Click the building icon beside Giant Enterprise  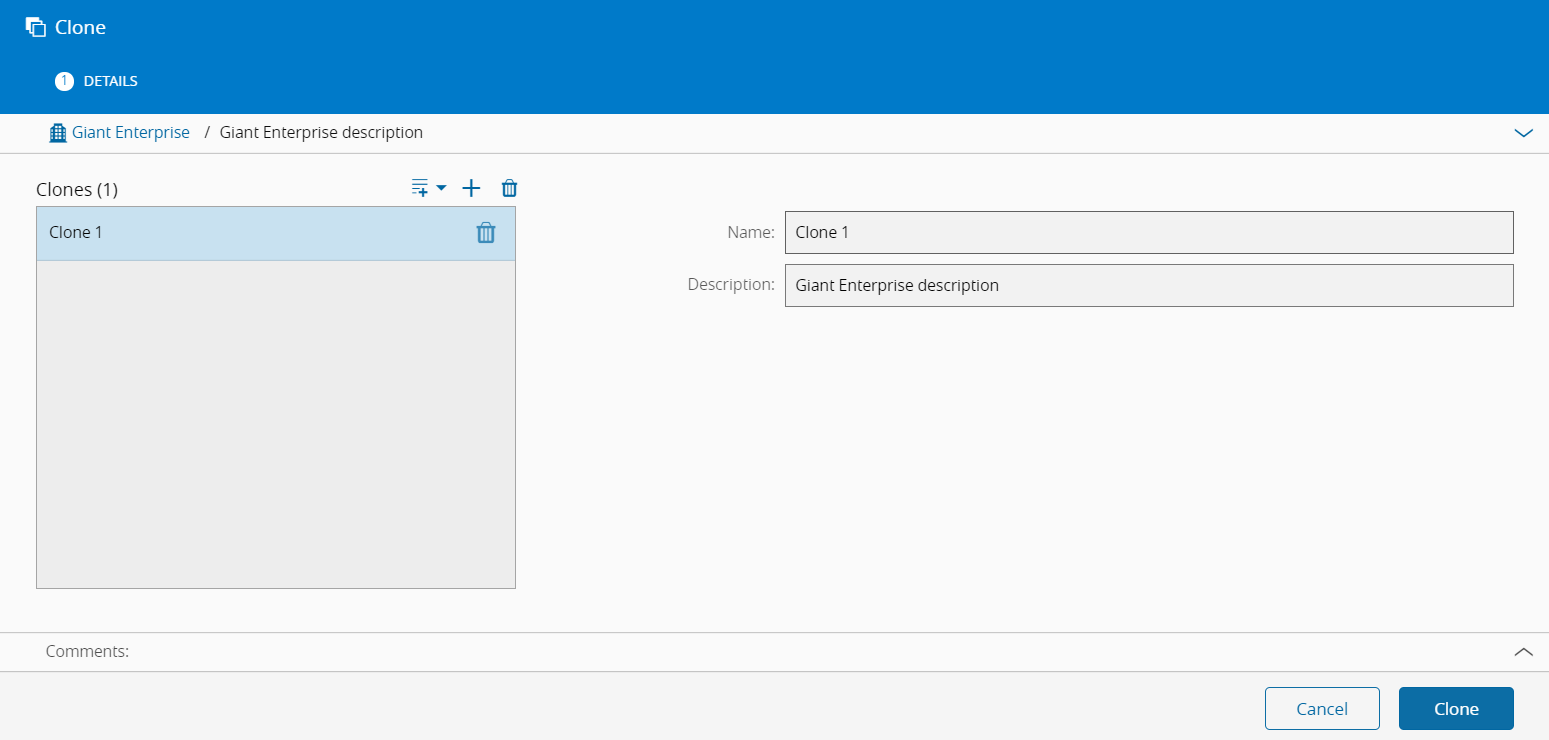[58, 132]
